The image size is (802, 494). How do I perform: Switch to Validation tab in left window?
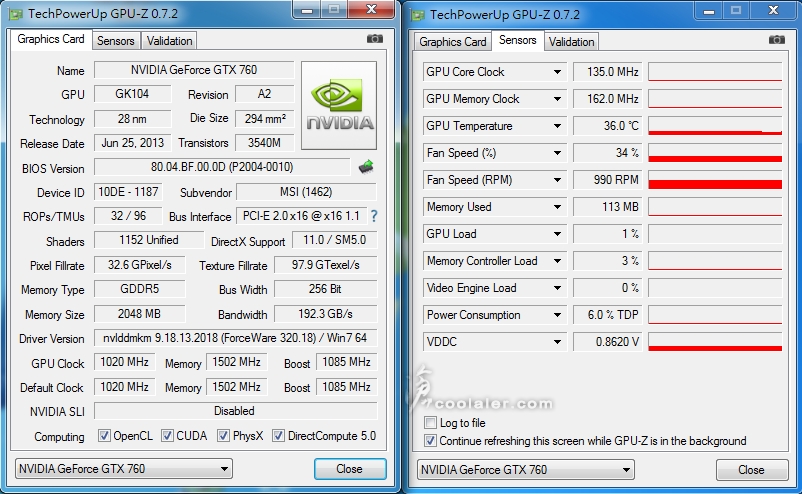pos(169,41)
